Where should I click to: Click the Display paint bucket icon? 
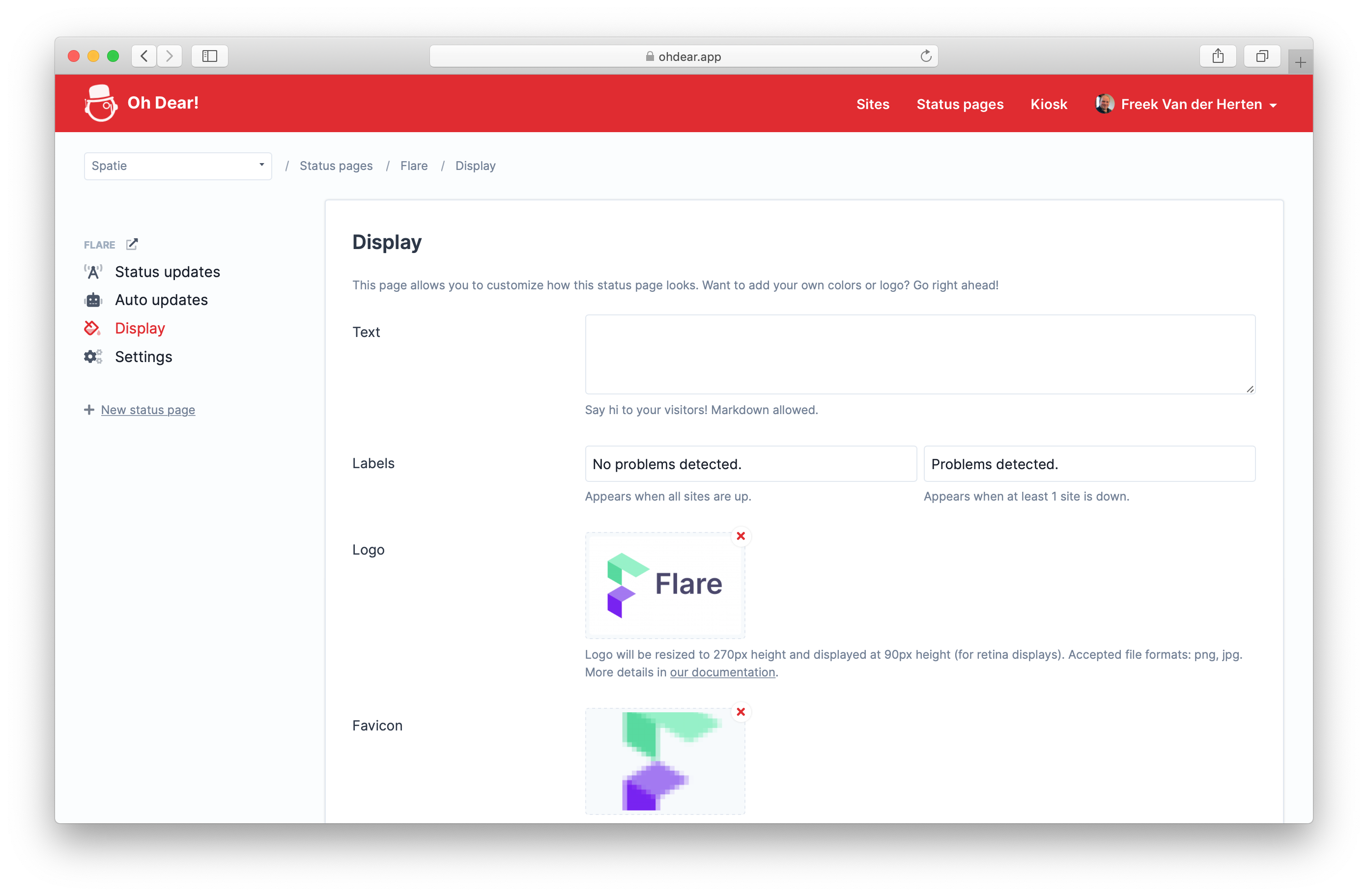(x=92, y=328)
